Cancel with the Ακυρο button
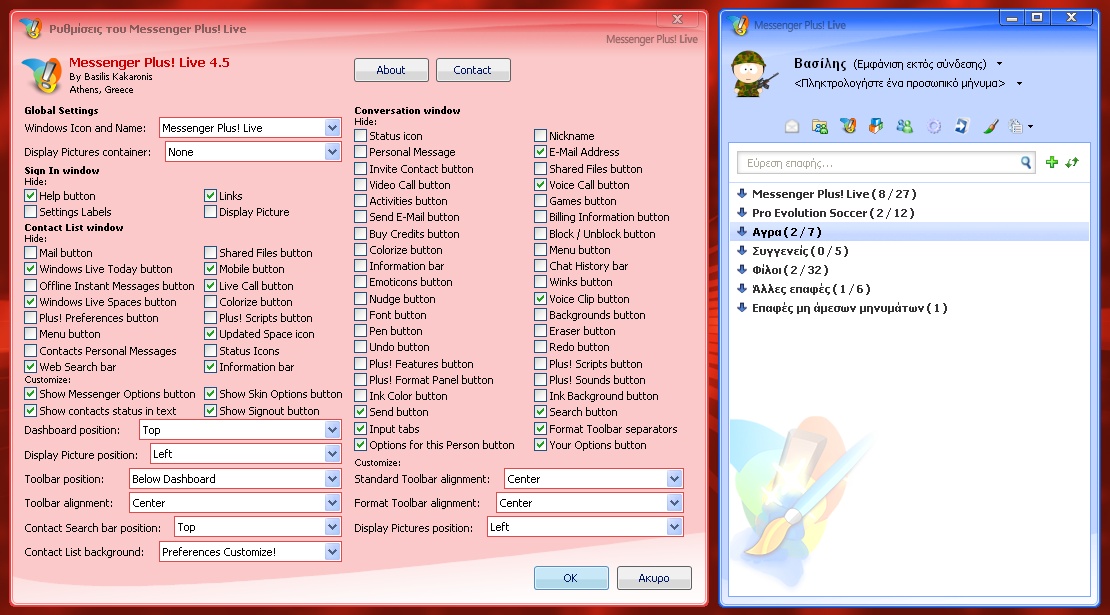 (653, 578)
